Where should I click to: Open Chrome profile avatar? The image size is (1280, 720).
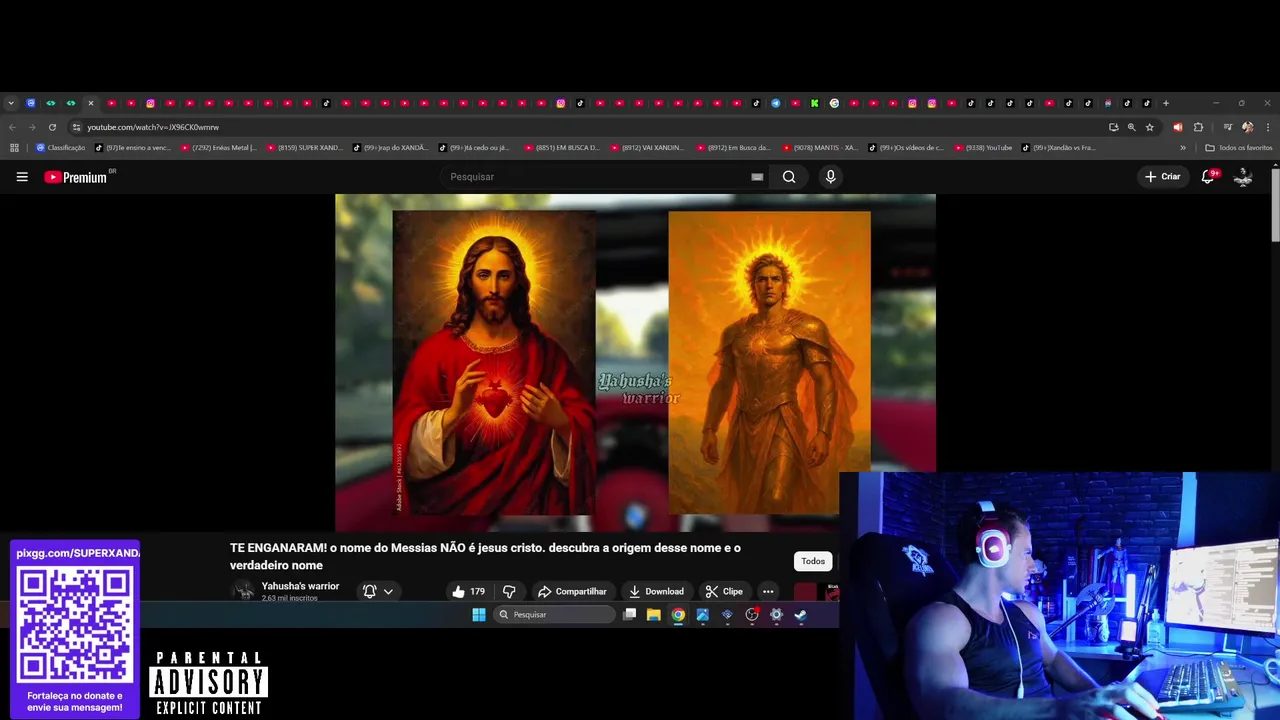click(1247, 127)
